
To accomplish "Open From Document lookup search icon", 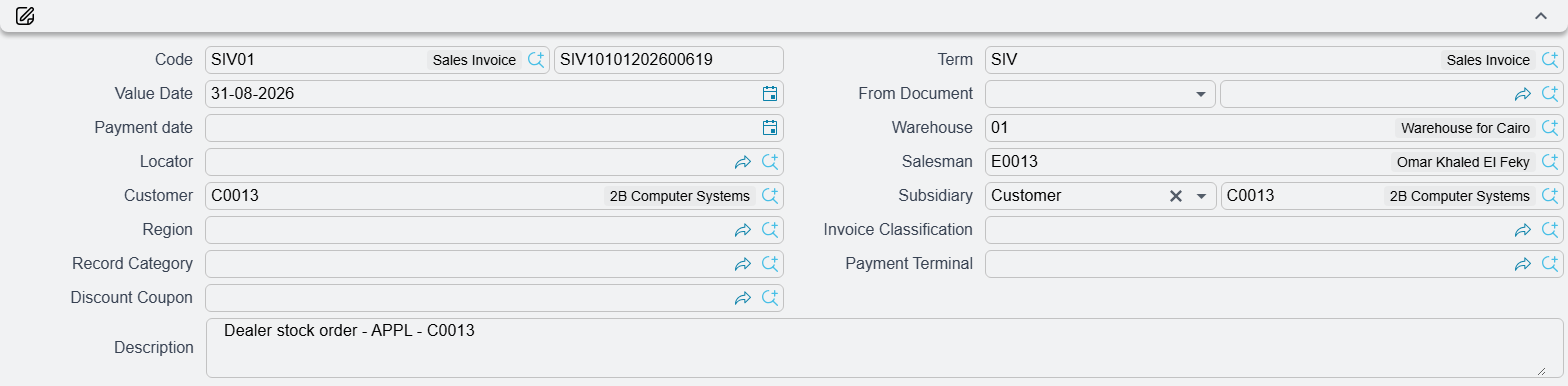I will [x=1550, y=94].
